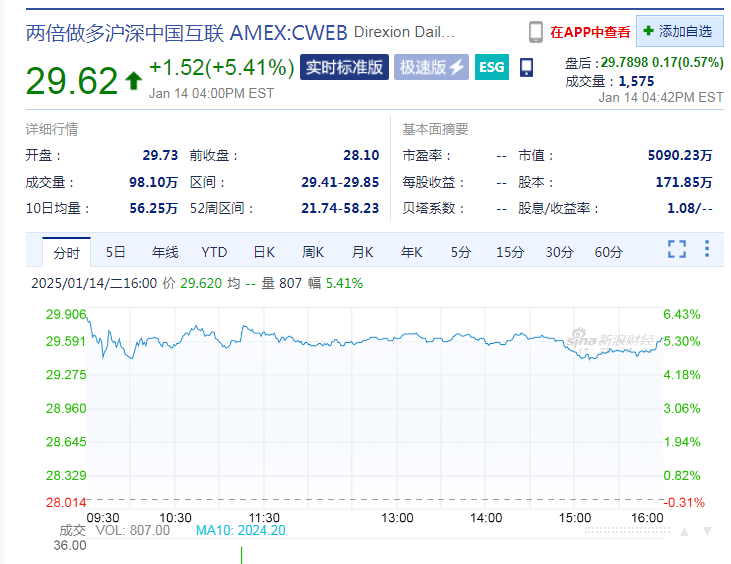The image size is (731, 564).
Task: Click 52-week range 21.74-58.23
Action: 340,208
